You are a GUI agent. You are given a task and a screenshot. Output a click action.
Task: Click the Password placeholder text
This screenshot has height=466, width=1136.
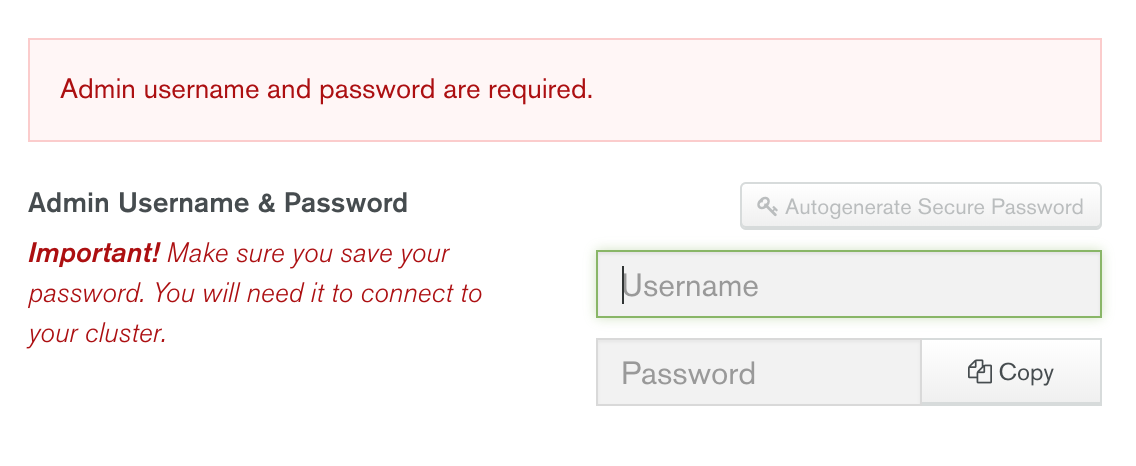coord(688,374)
